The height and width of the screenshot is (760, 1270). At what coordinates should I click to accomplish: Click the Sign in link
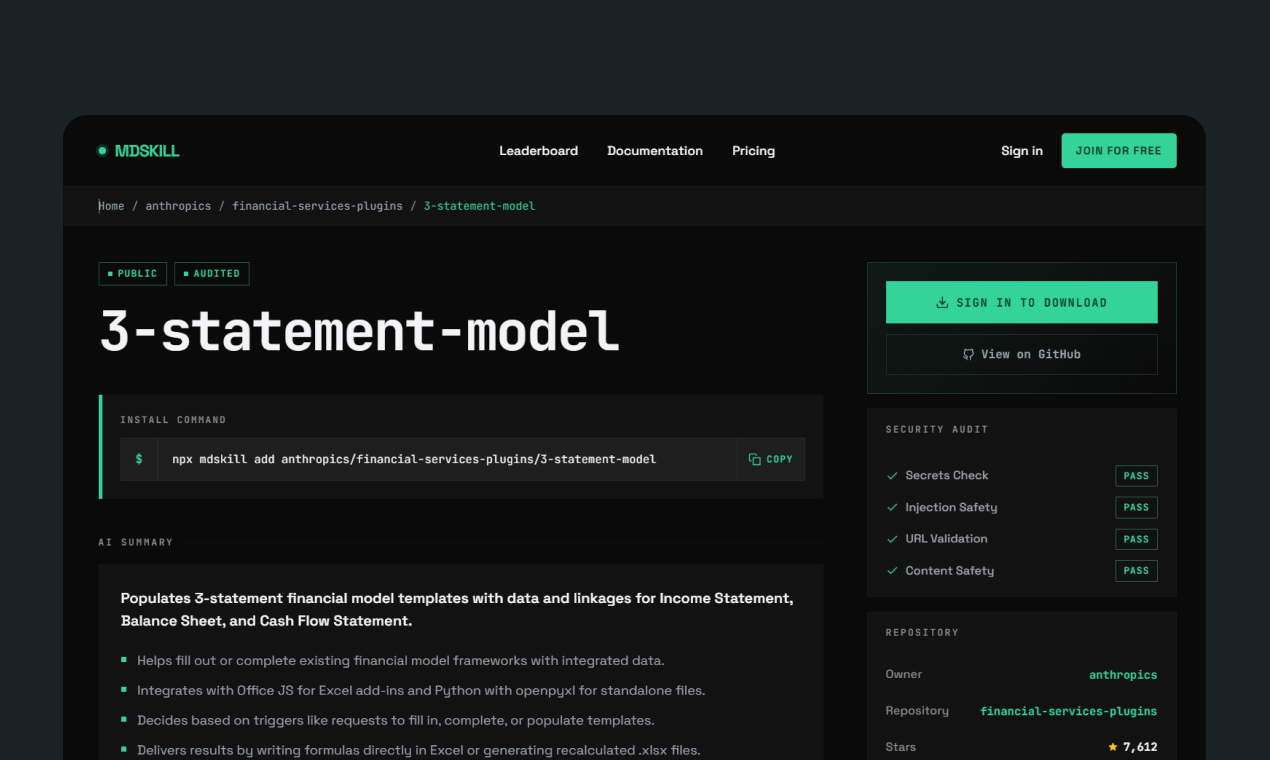[1022, 151]
